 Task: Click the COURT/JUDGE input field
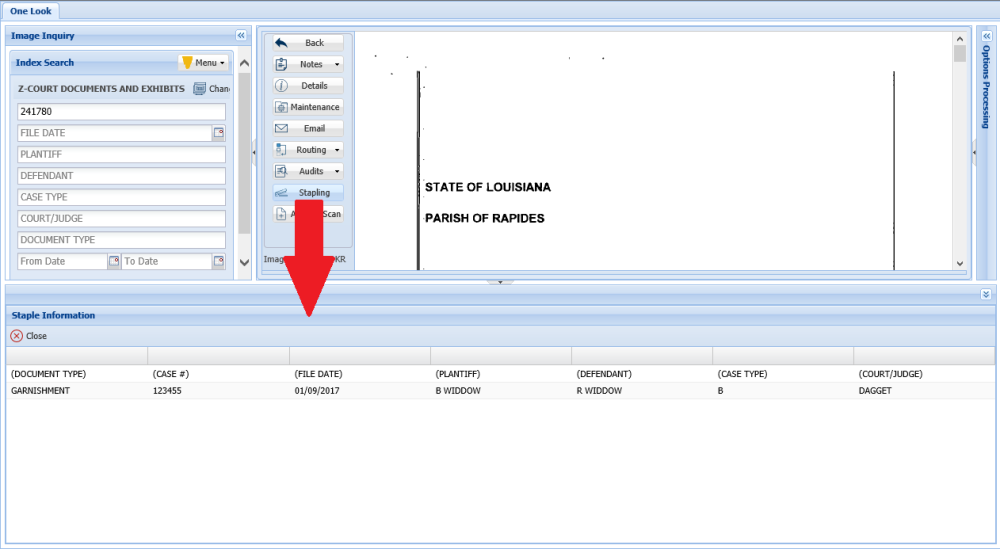[x=121, y=219]
